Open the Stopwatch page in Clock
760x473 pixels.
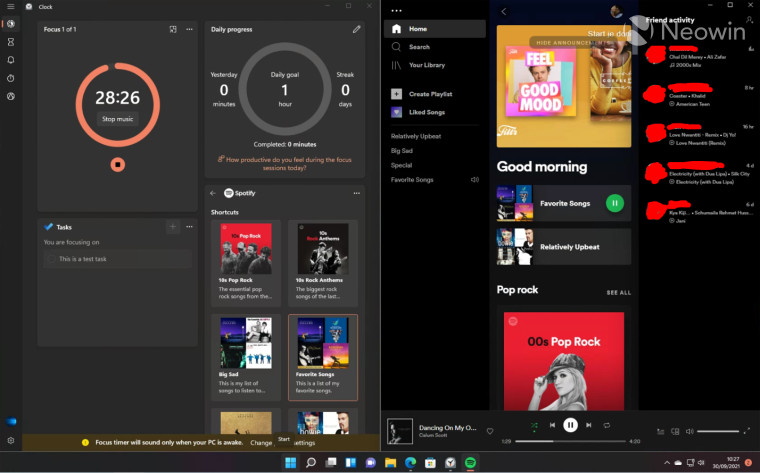[x=11, y=78]
